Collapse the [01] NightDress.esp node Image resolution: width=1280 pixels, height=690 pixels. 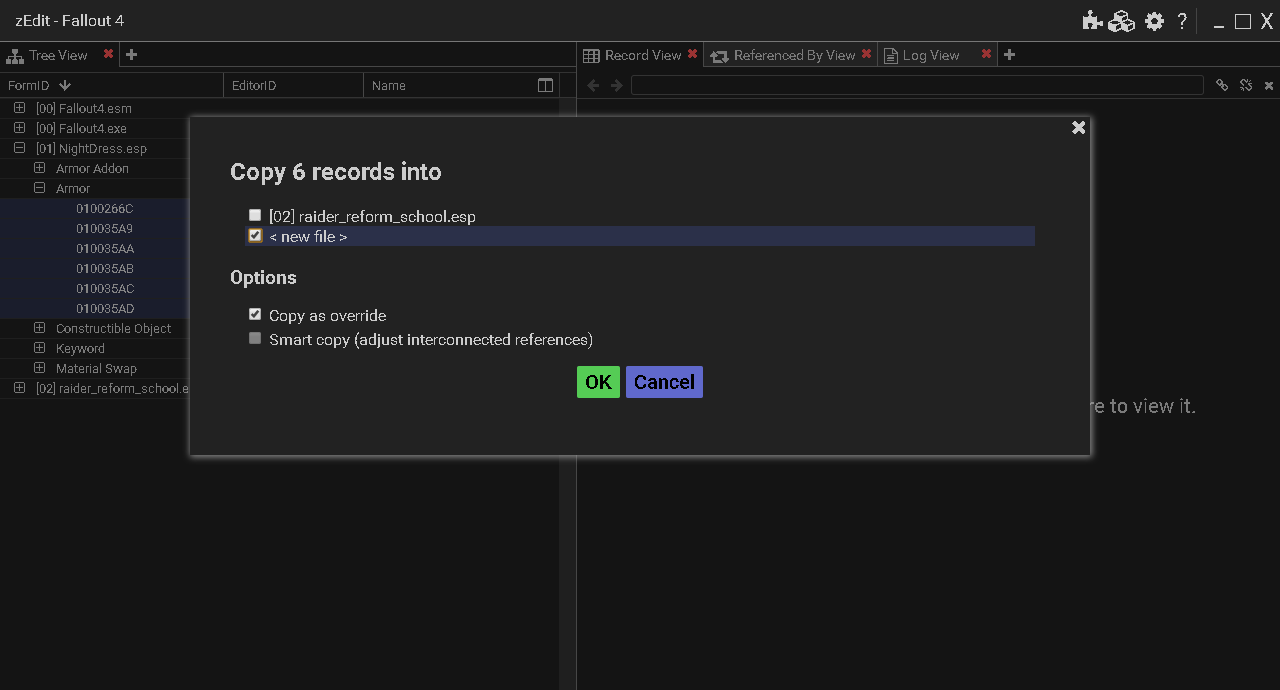(19, 148)
